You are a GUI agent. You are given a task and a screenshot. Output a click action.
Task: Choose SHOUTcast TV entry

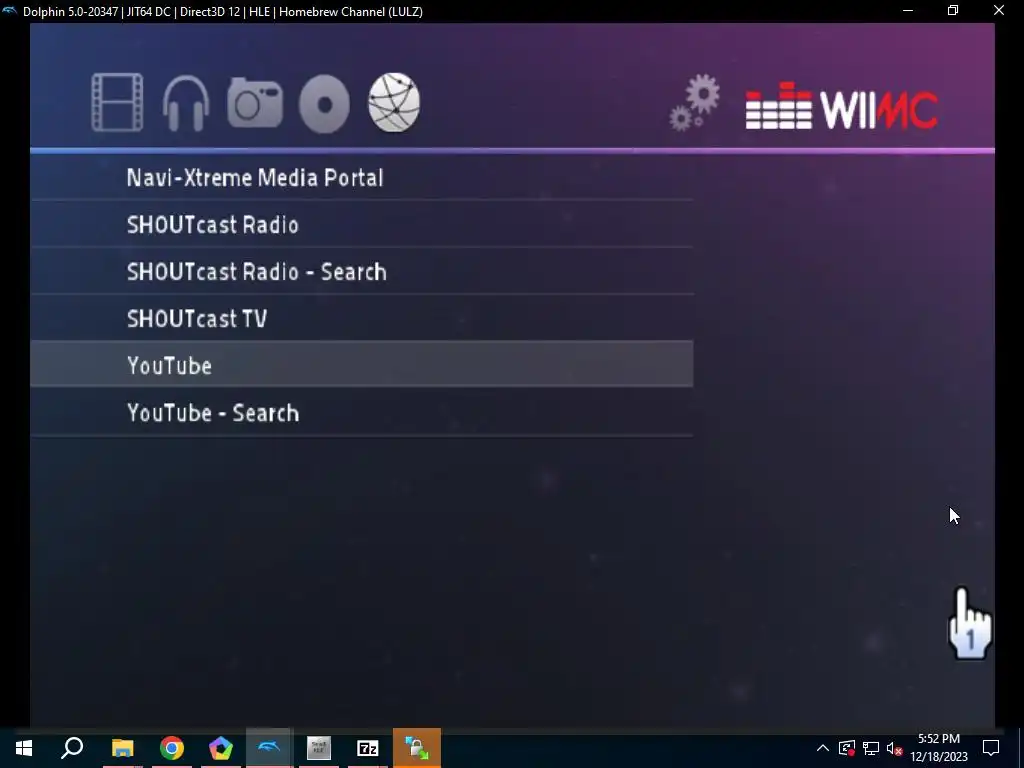click(x=361, y=318)
